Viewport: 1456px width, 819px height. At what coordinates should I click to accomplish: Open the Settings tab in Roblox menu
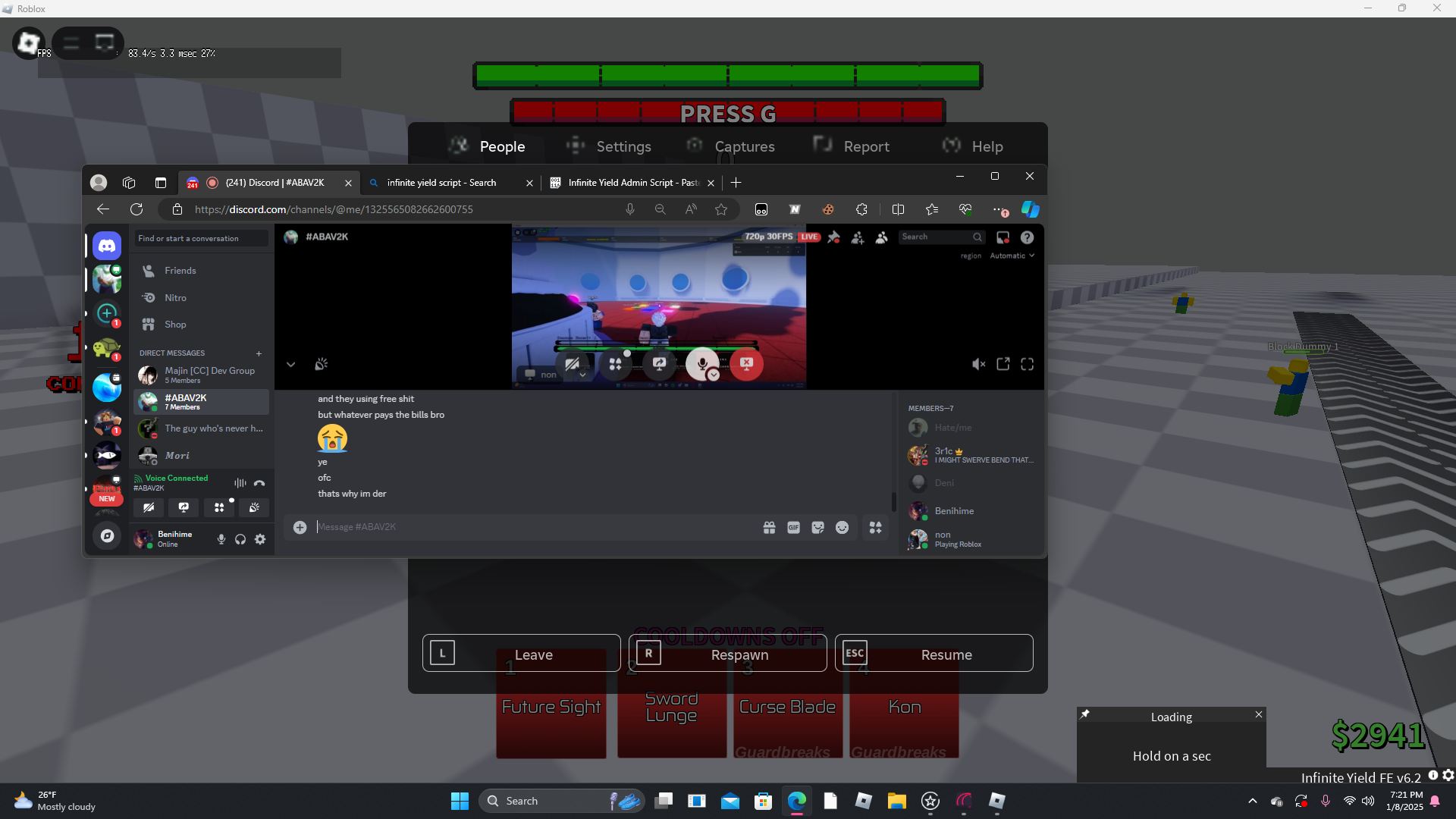click(x=623, y=146)
